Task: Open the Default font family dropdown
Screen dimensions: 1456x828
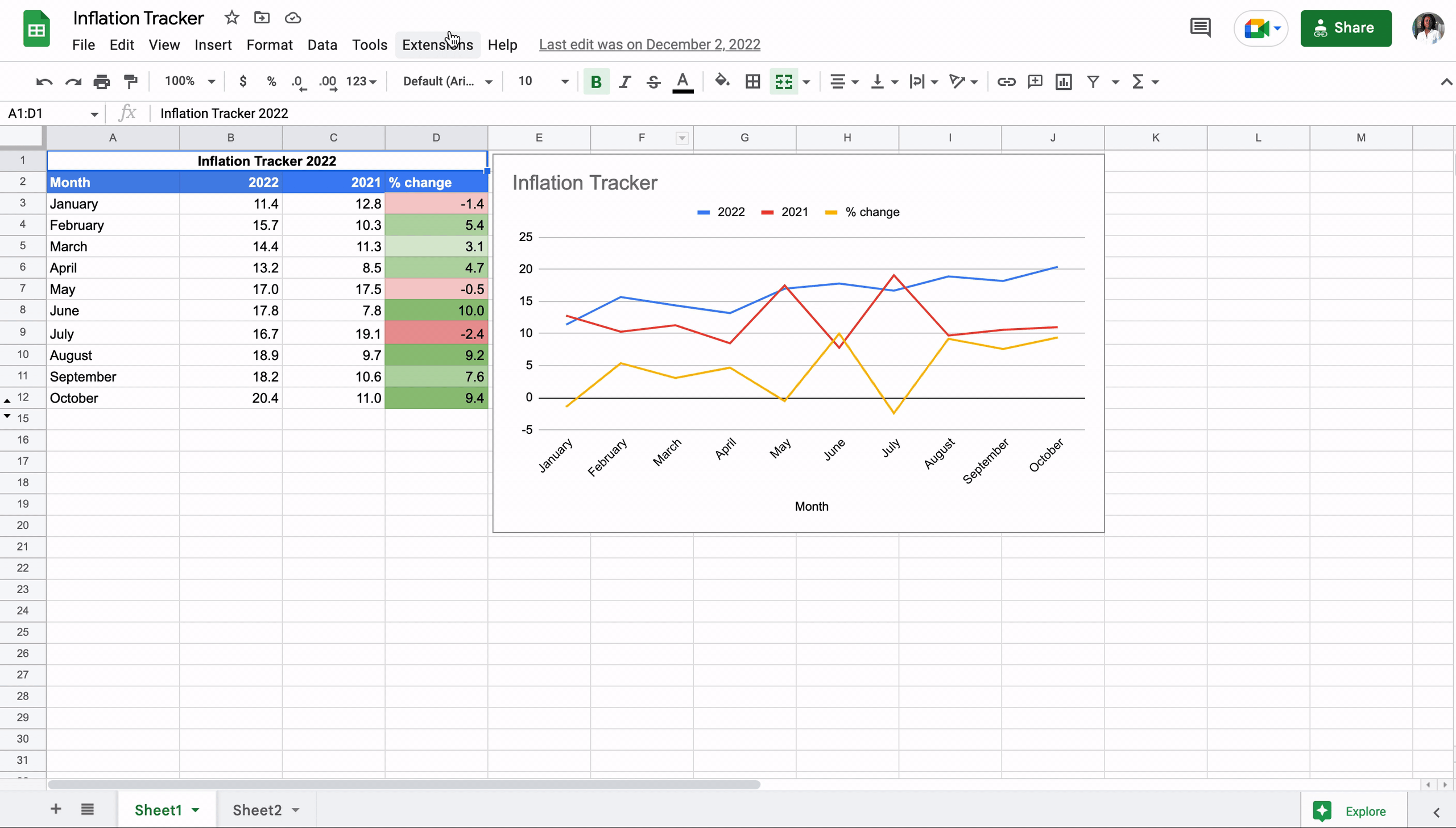Action: 447,81
